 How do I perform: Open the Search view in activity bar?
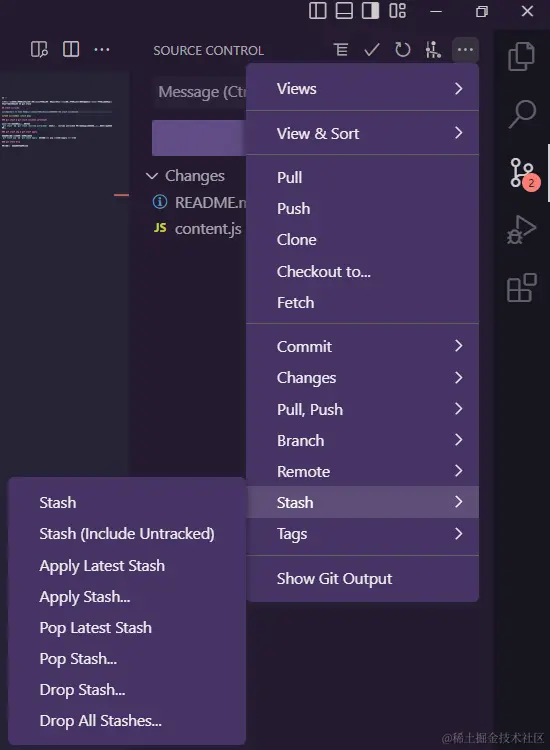522,114
